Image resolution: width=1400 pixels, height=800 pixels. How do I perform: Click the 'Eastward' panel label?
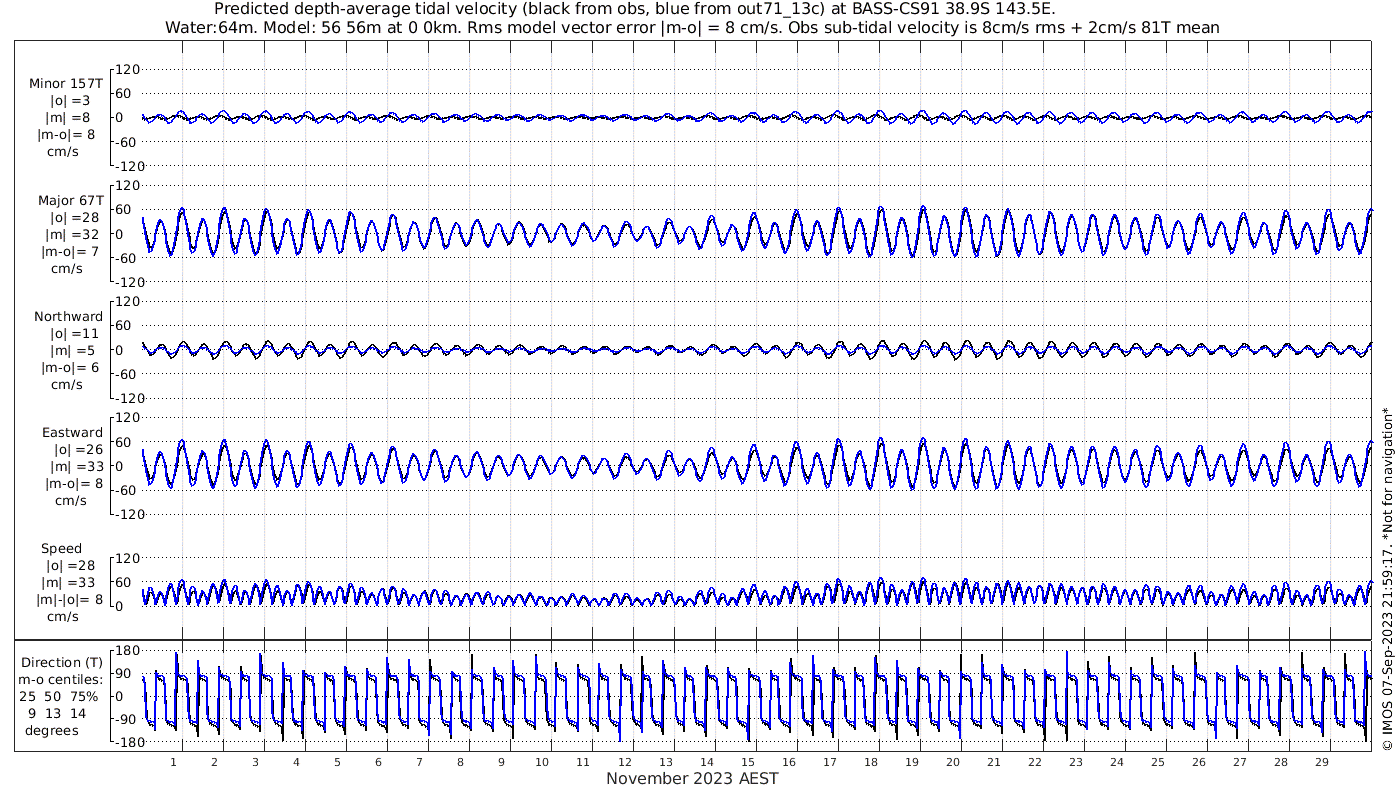point(72,432)
